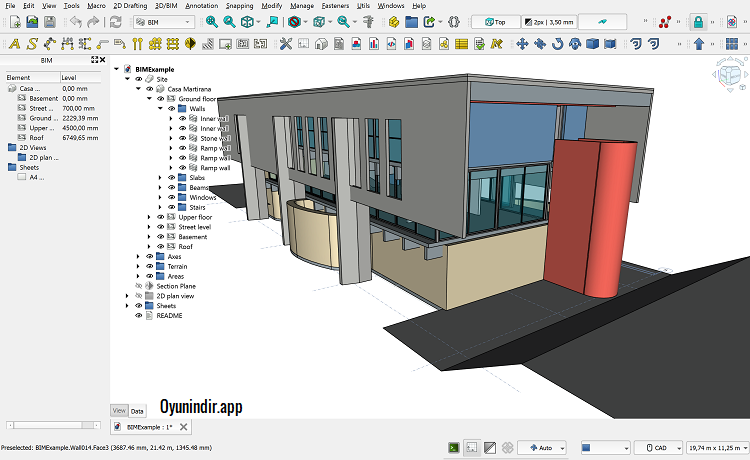Expand the Upper floor tree node
Image resolution: width=750 pixels, height=460 pixels.
click(x=149, y=217)
